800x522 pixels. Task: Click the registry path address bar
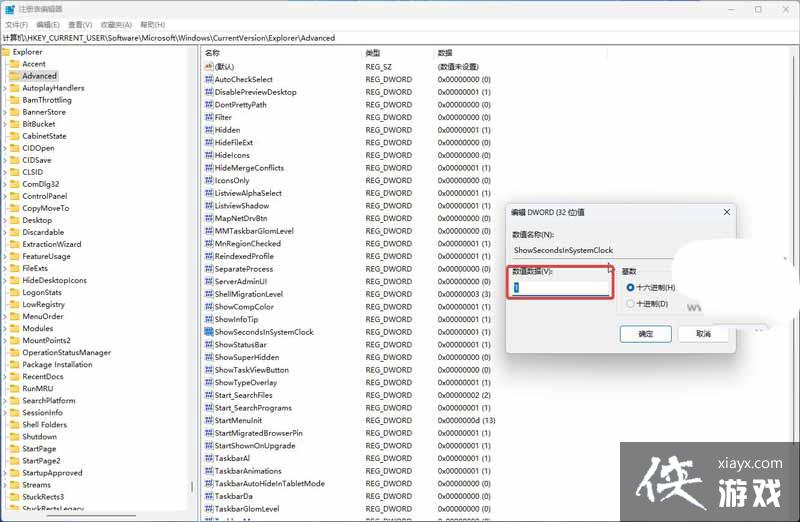tap(400, 38)
